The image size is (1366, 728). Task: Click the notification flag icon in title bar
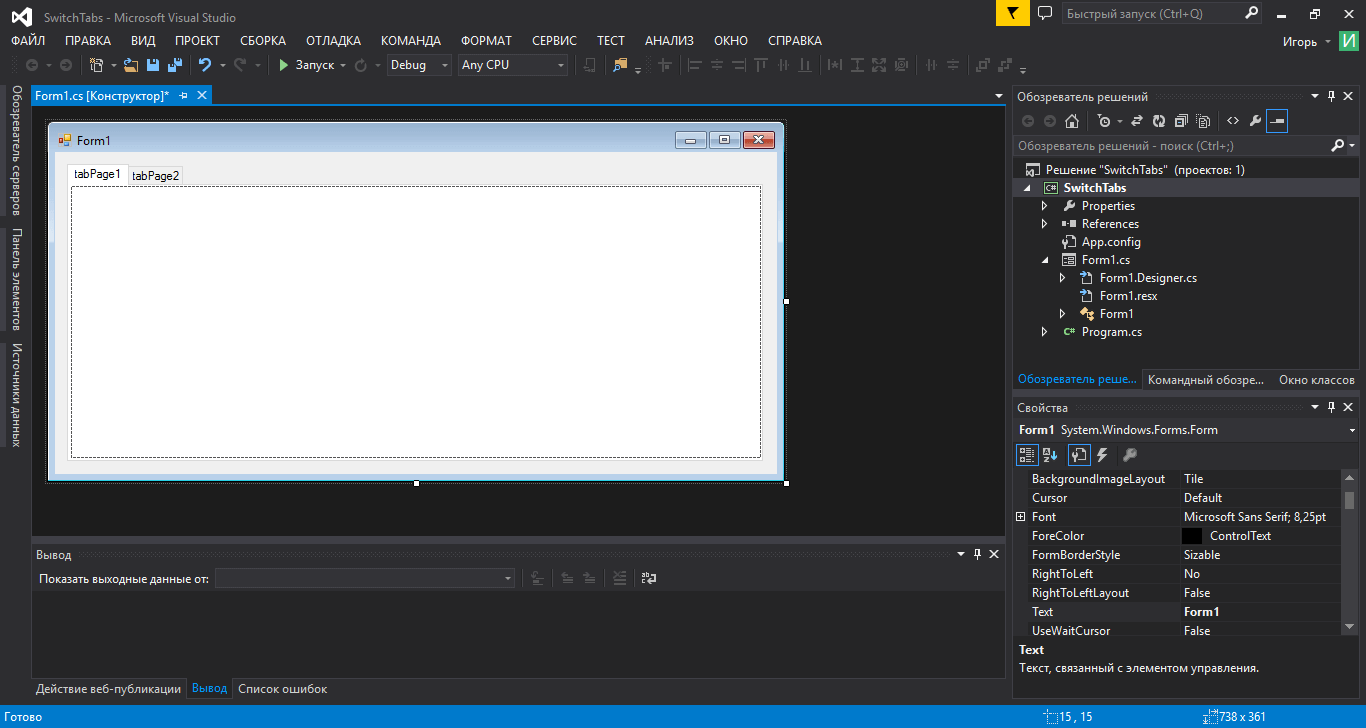(x=1012, y=13)
